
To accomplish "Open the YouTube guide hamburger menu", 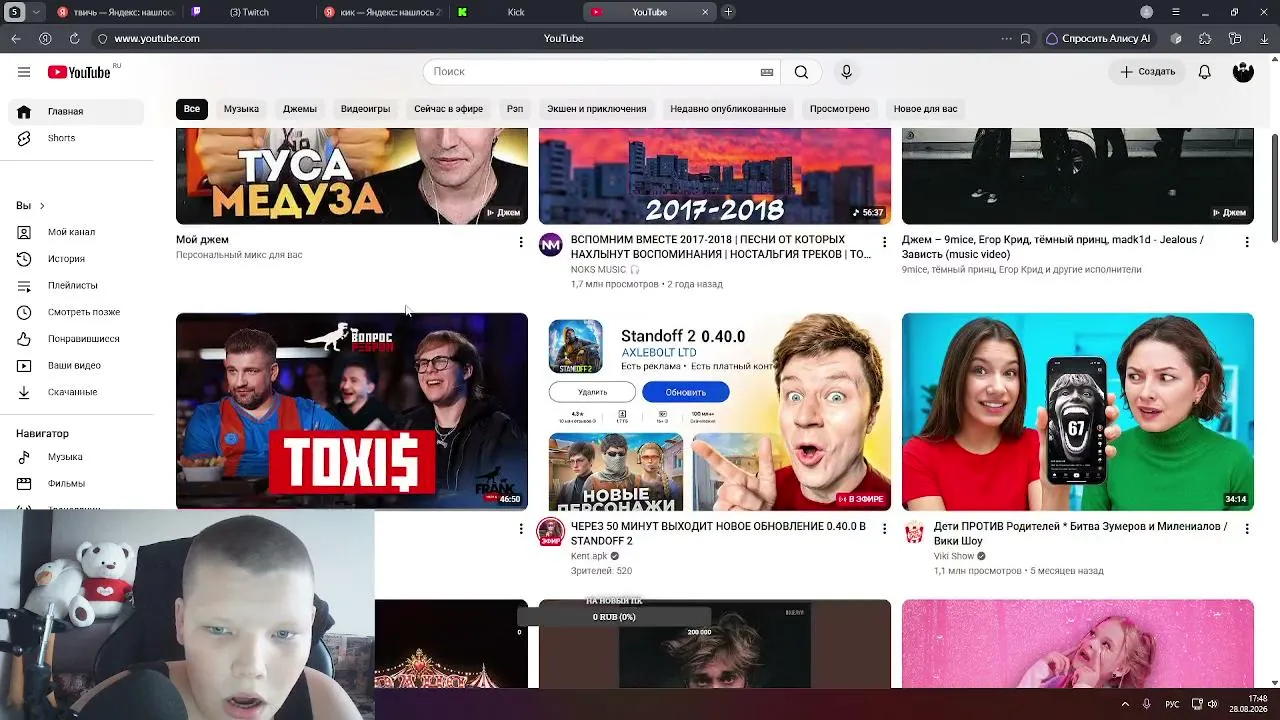I will (x=24, y=72).
